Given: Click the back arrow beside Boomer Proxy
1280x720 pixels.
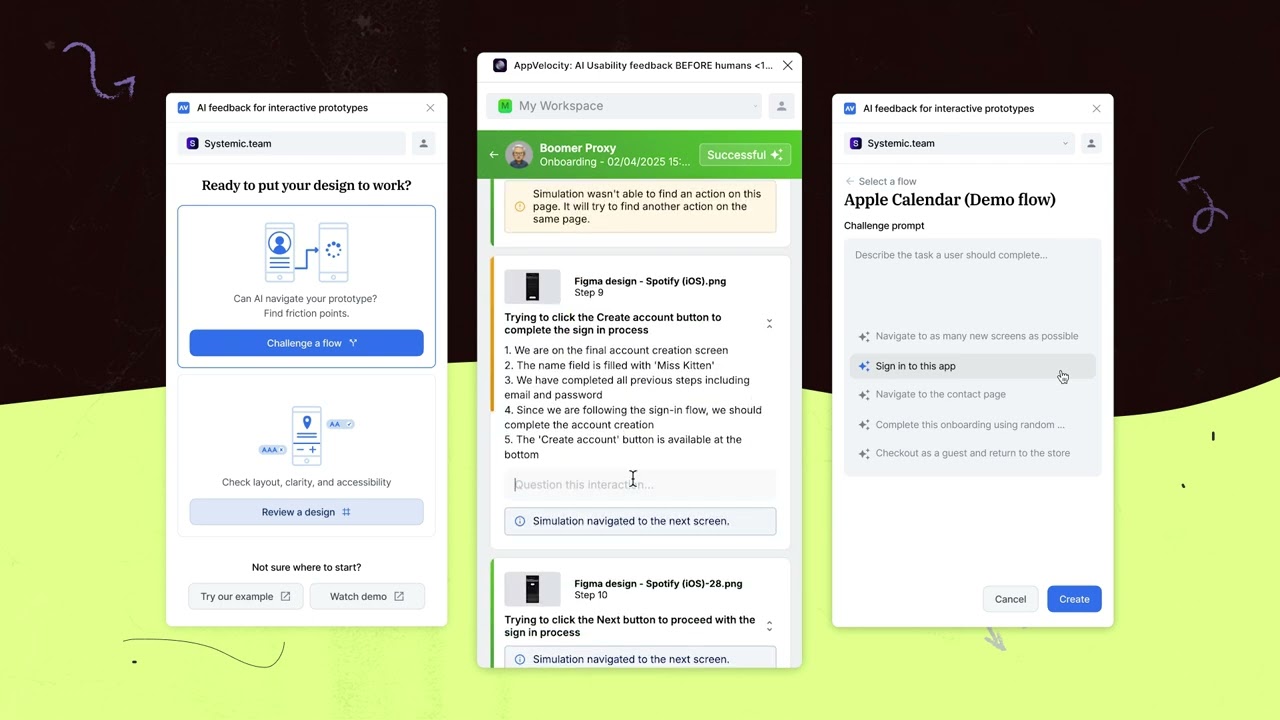Looking at the screenshot, I should [x=493, y=155].
